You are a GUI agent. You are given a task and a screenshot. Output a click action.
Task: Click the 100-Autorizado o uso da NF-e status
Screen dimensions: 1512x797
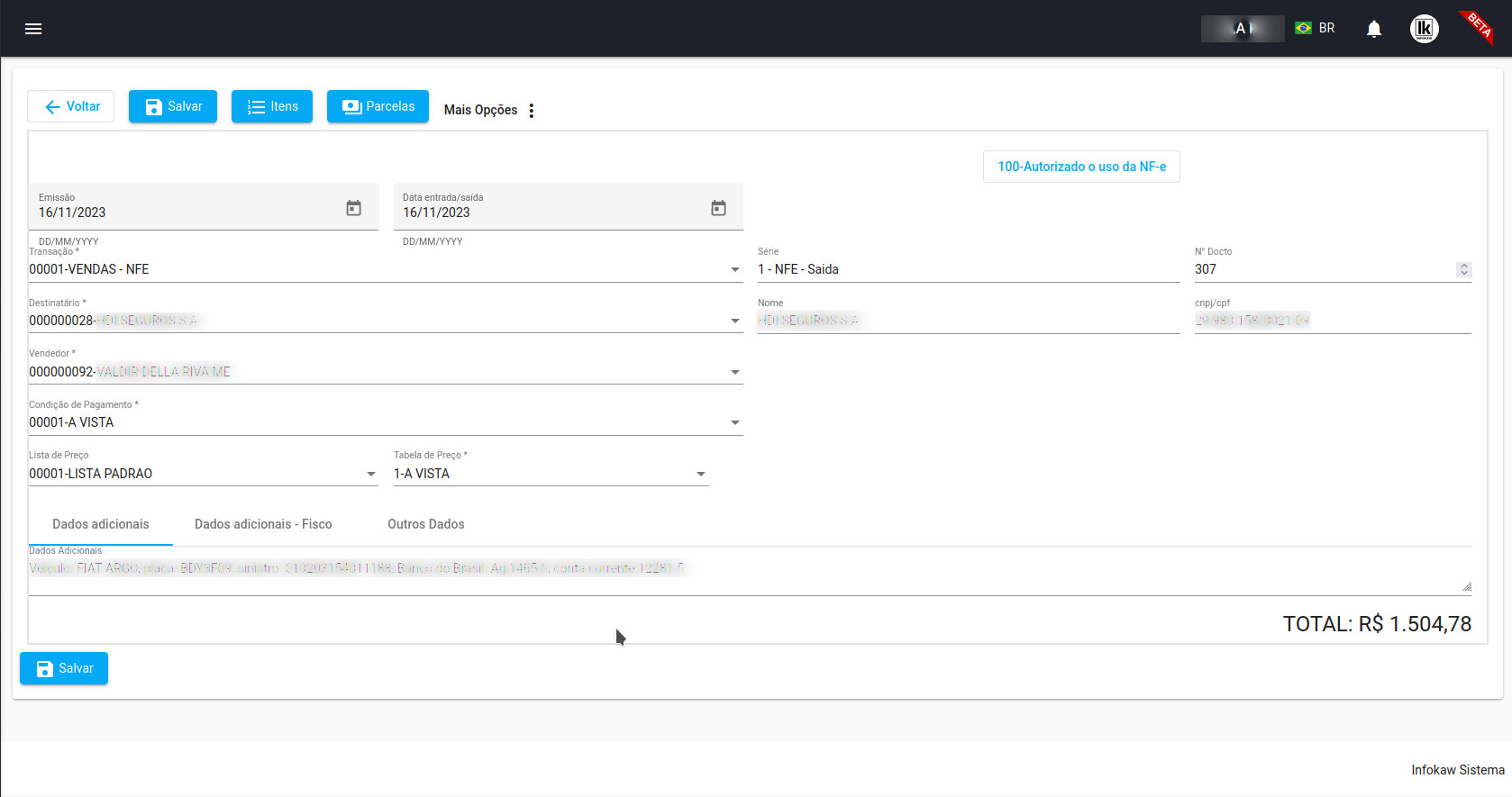pyautogui.click(x=1081, y=167)
